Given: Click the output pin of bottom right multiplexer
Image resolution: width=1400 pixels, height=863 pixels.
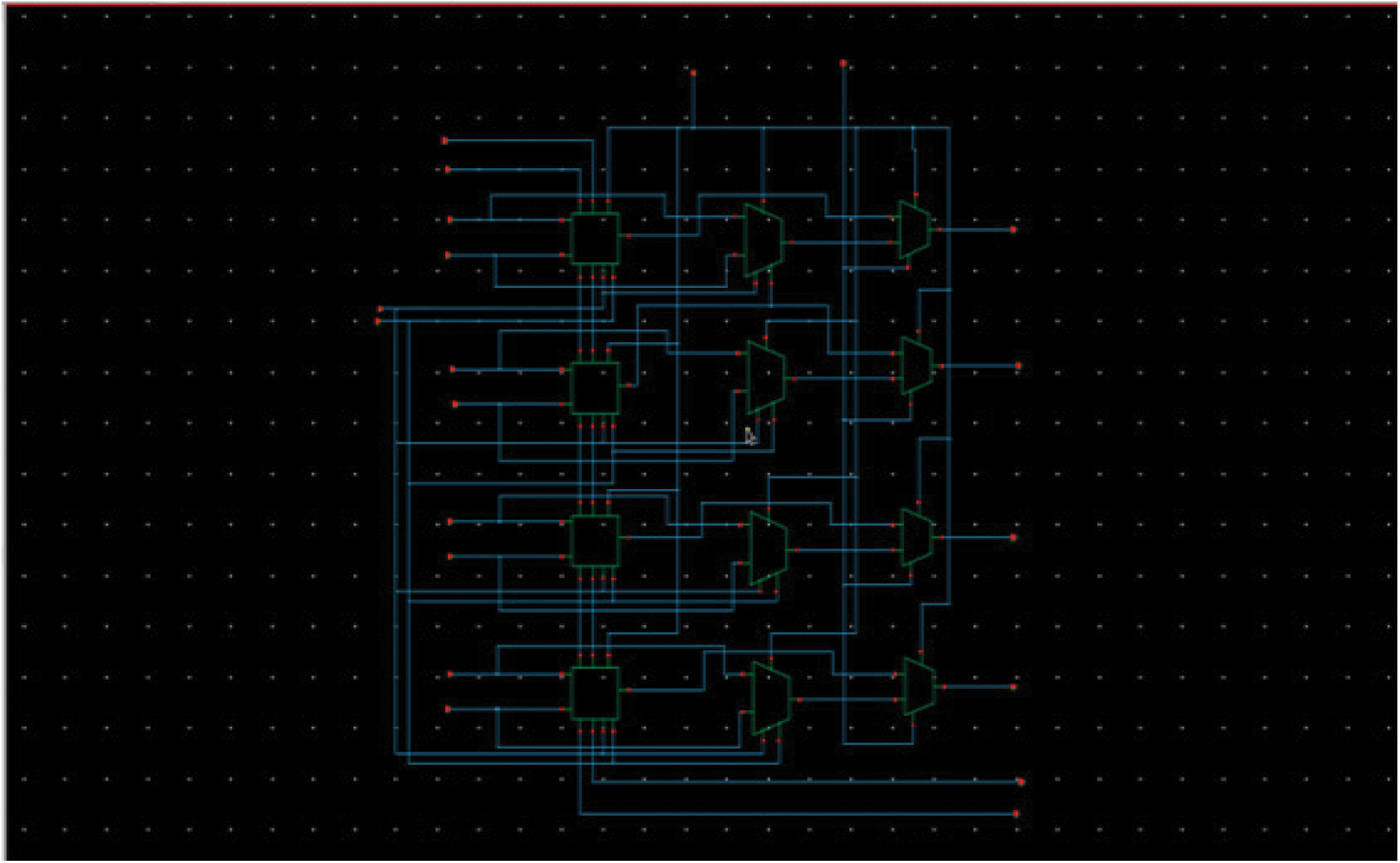Looking at the screenshot, I should (1014, 686).
